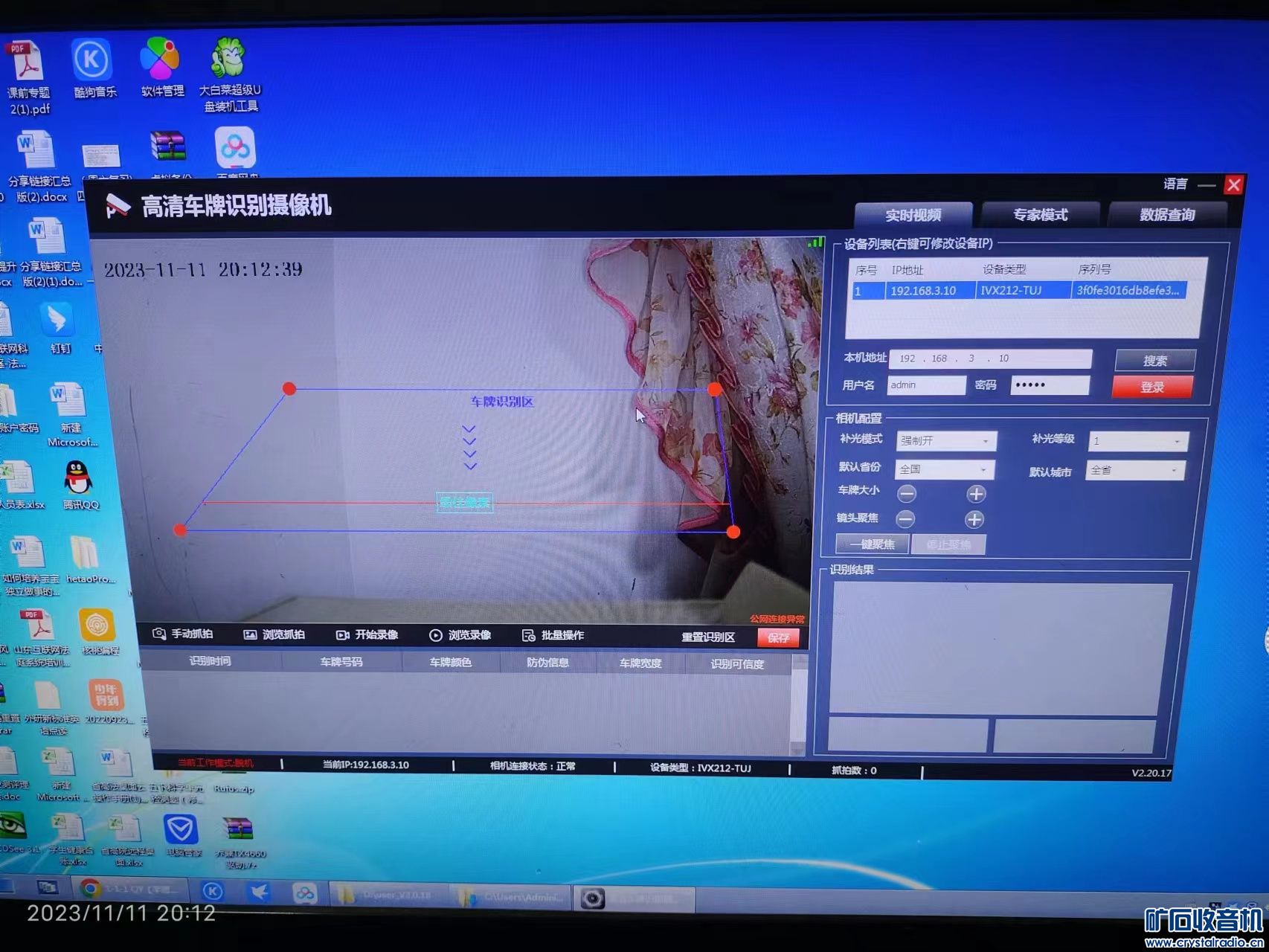Start recording with 开始录像
The width and height of the screenshot is (1269, 952).
coord(367,634)
